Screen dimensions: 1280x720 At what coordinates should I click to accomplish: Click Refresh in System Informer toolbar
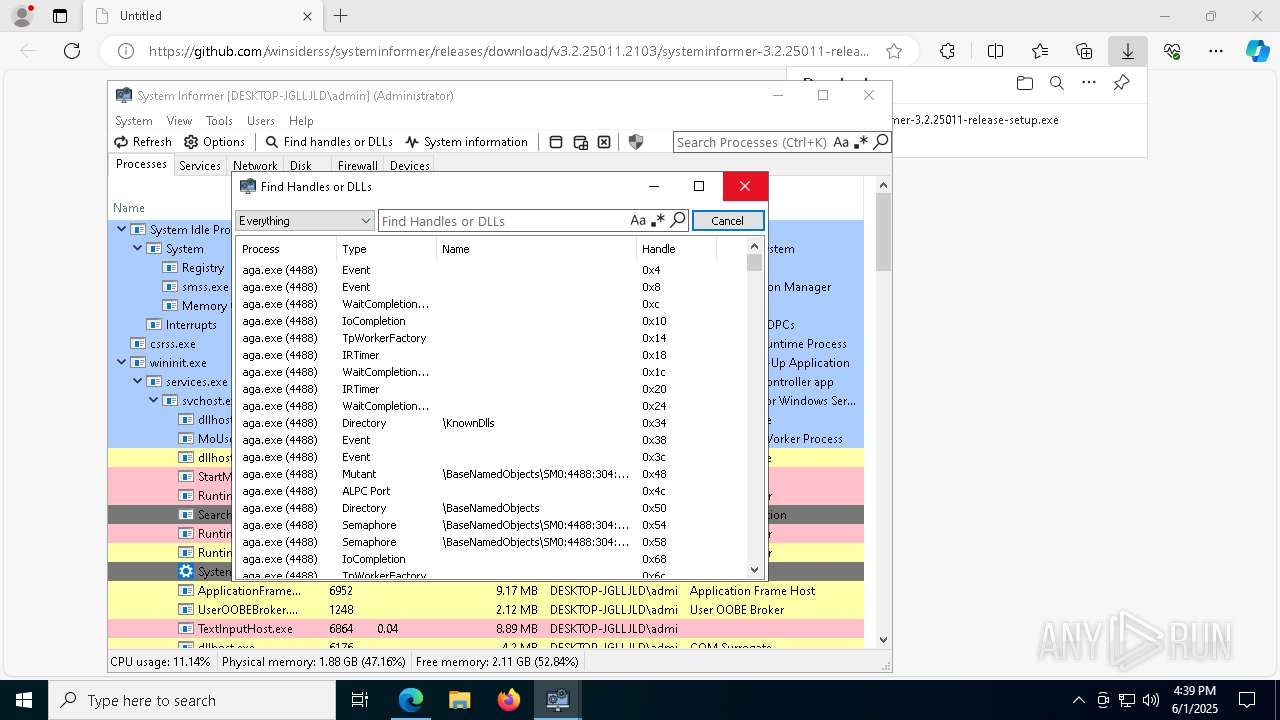pos(142,142)
